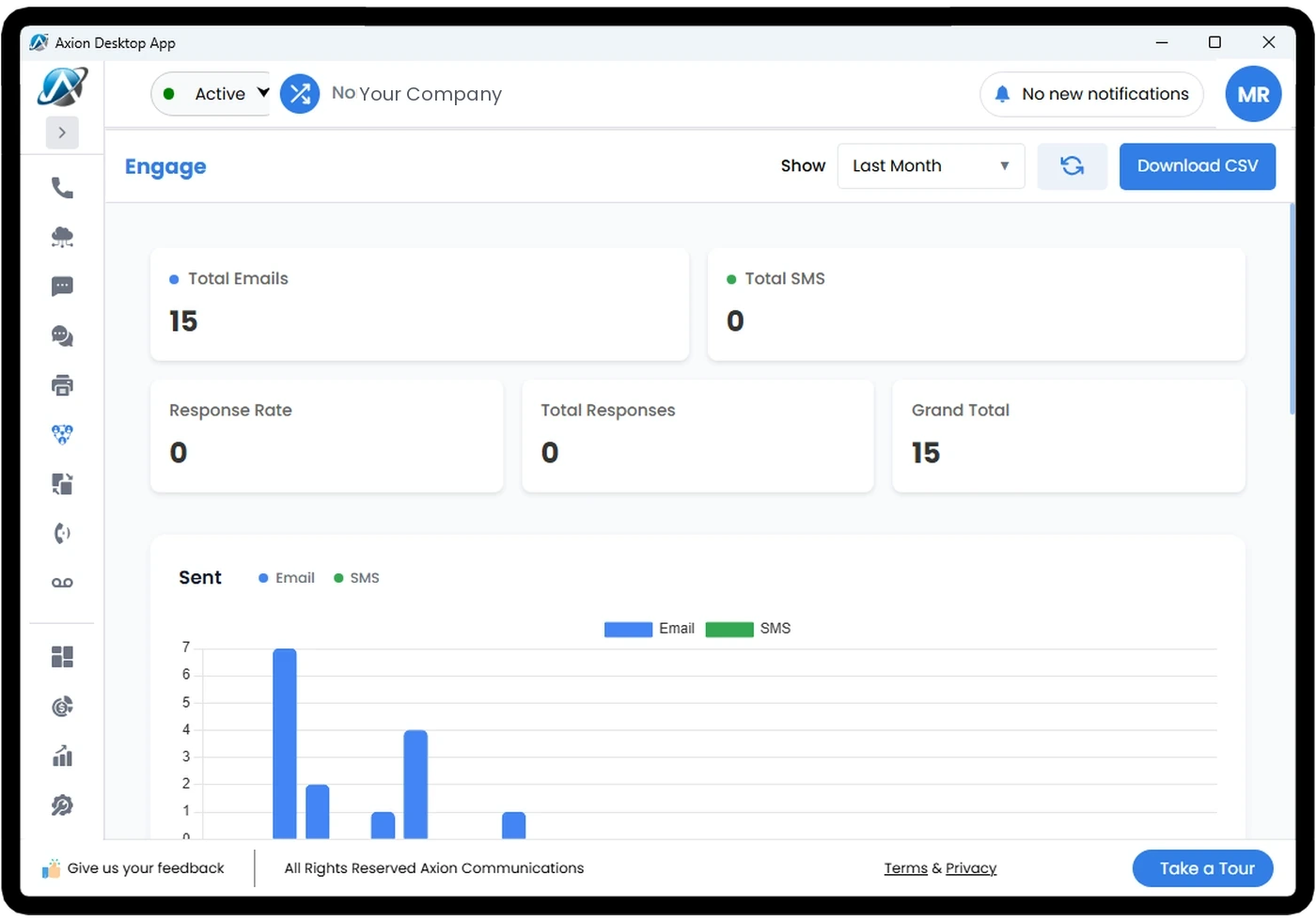Open the fax printer sidebar icon
This screenshot has width=1316, height=921.
[x=62, y=385]
